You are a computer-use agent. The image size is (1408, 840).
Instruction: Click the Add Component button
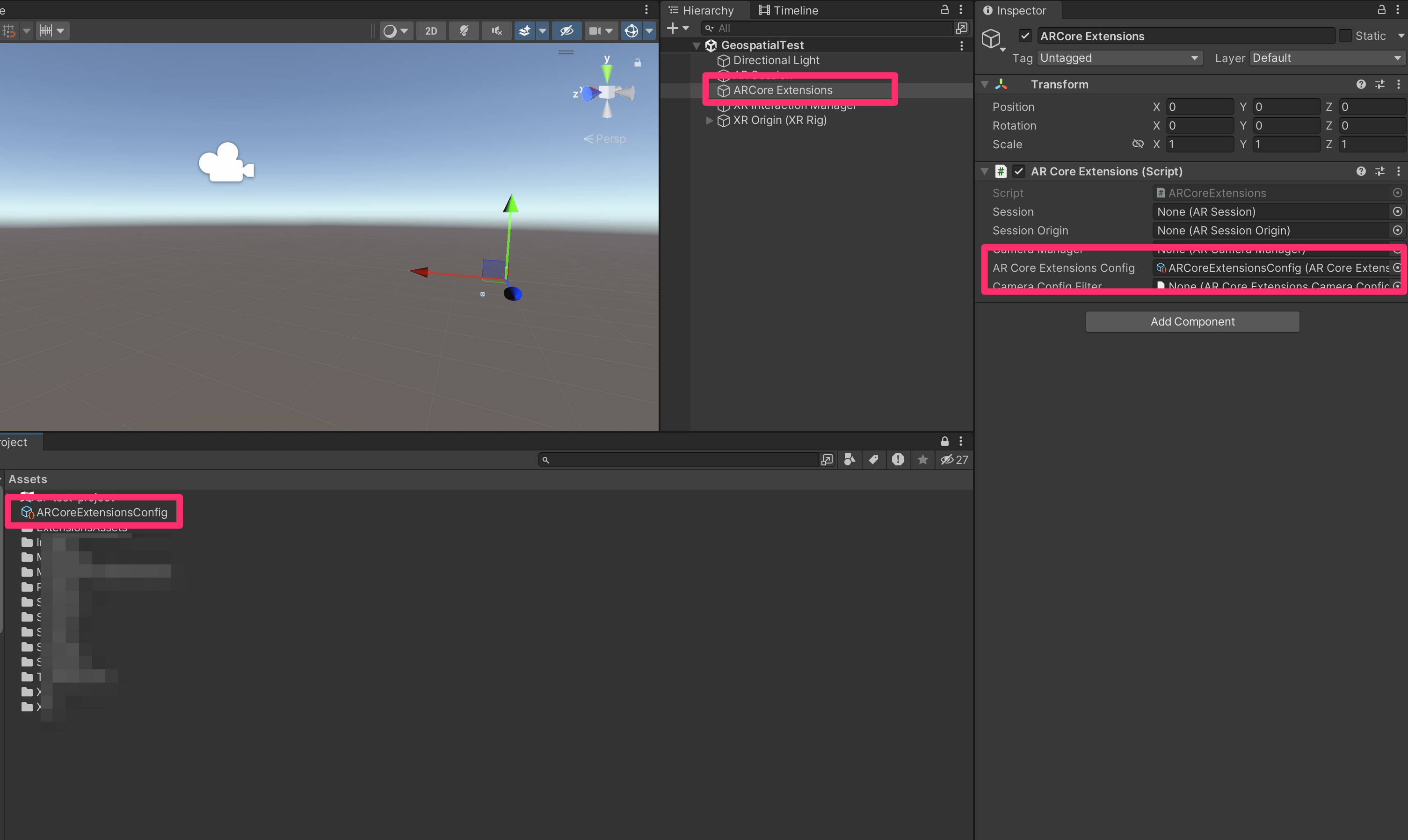coord(1192,321)
